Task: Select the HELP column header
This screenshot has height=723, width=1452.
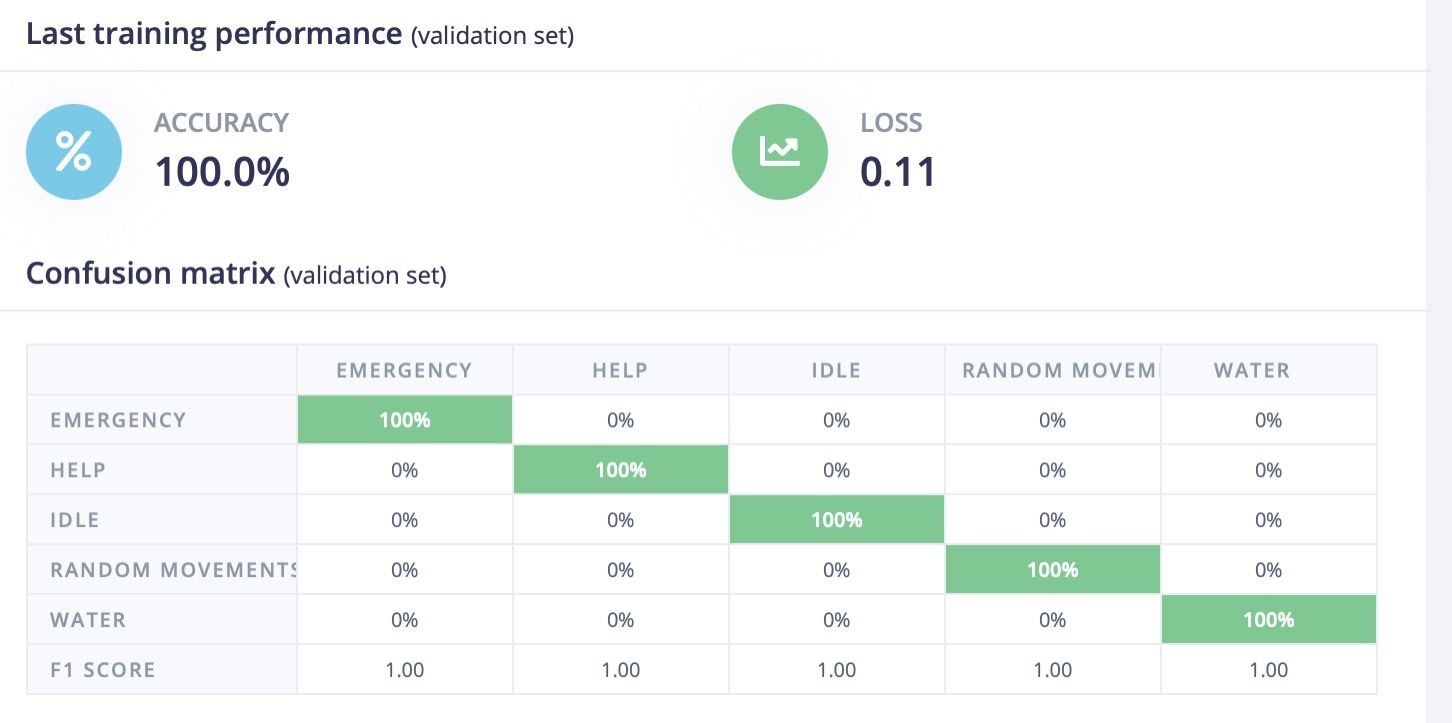Action: (620, 370)
